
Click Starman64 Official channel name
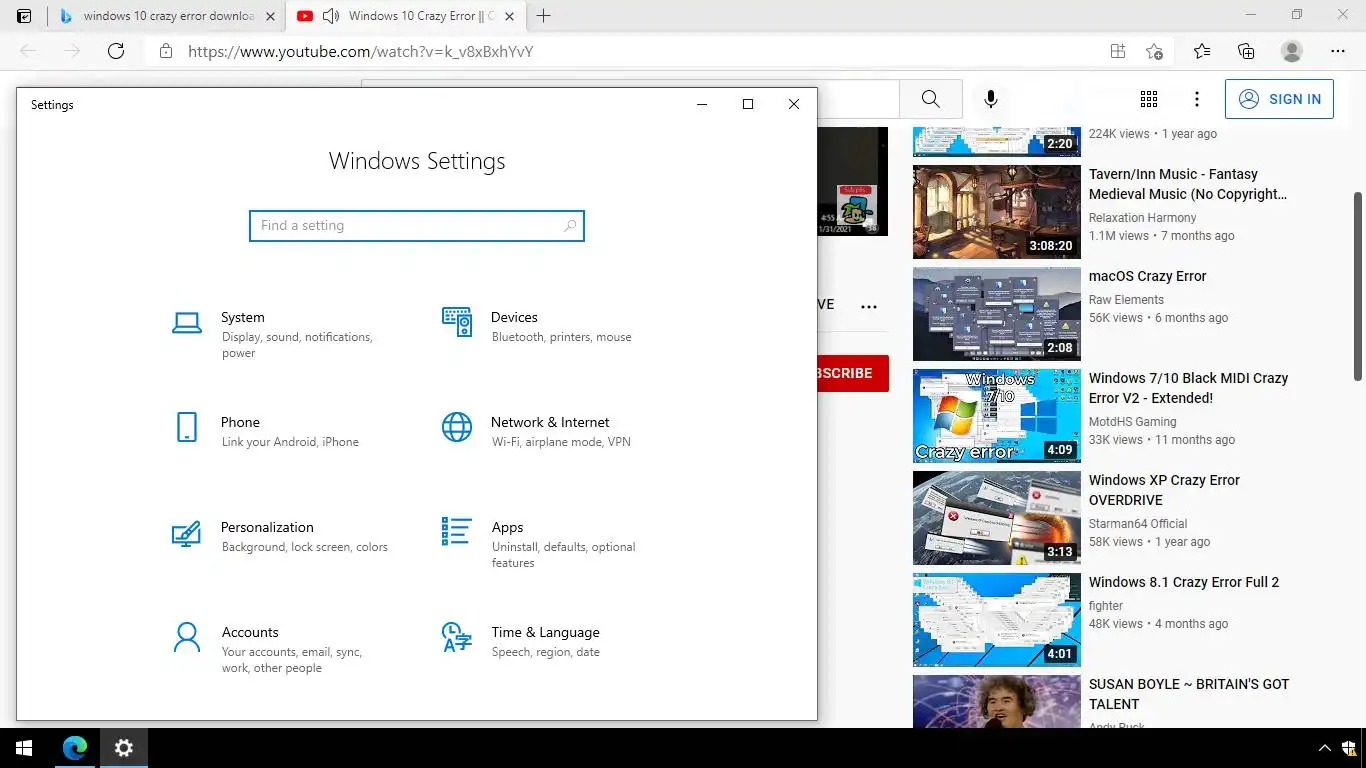pyautogui.click(x=1138, y=524)
